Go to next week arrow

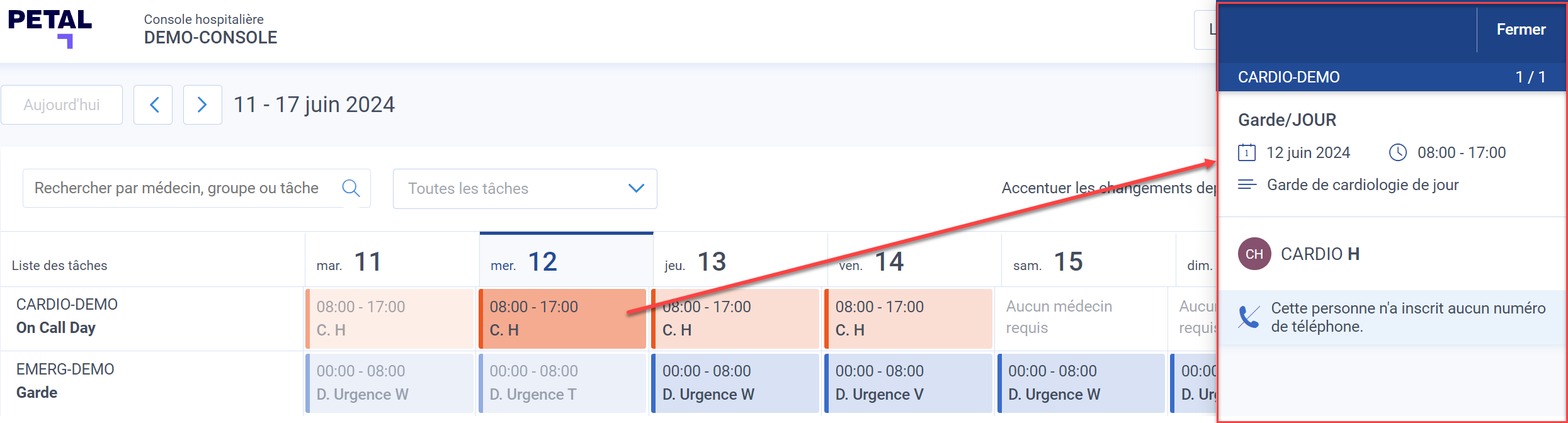pyautogui.click(x=202, y=104)
